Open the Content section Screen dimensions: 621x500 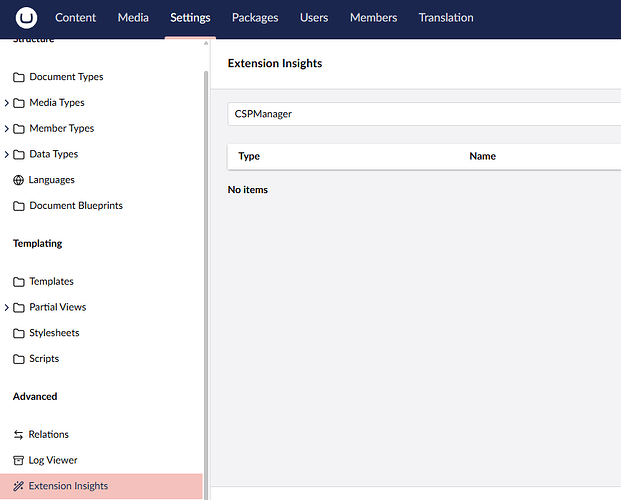click(75, 18)
